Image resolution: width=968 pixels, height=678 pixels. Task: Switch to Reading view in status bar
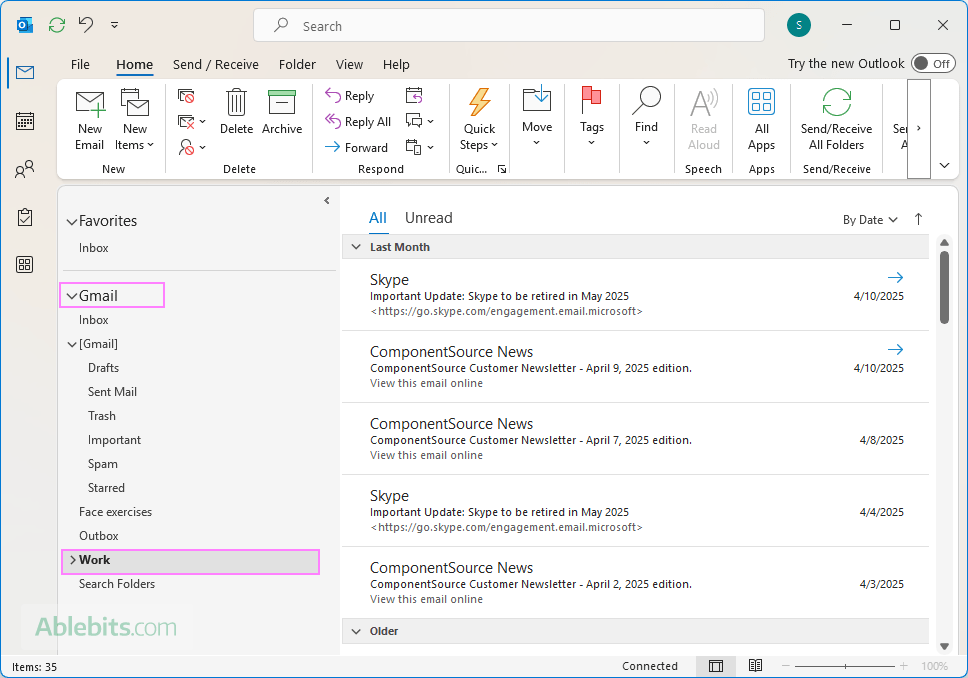pyautogui.click(x=755, y=666)
